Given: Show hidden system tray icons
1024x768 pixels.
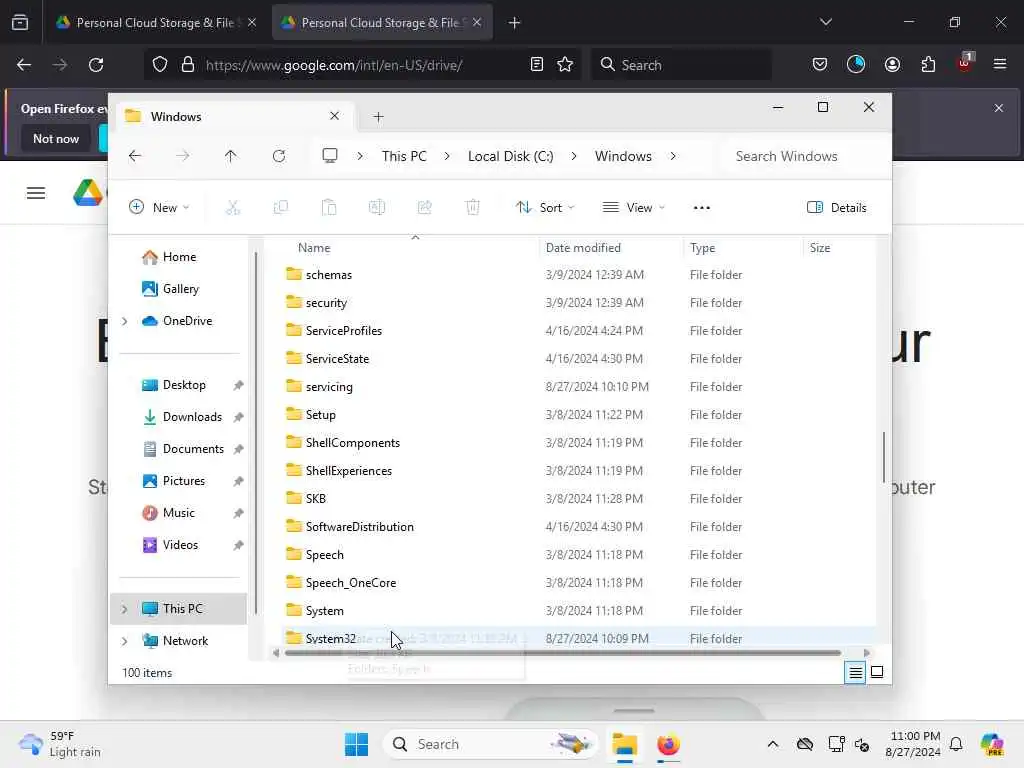Looking at the screenshot, I should [773, 744].
